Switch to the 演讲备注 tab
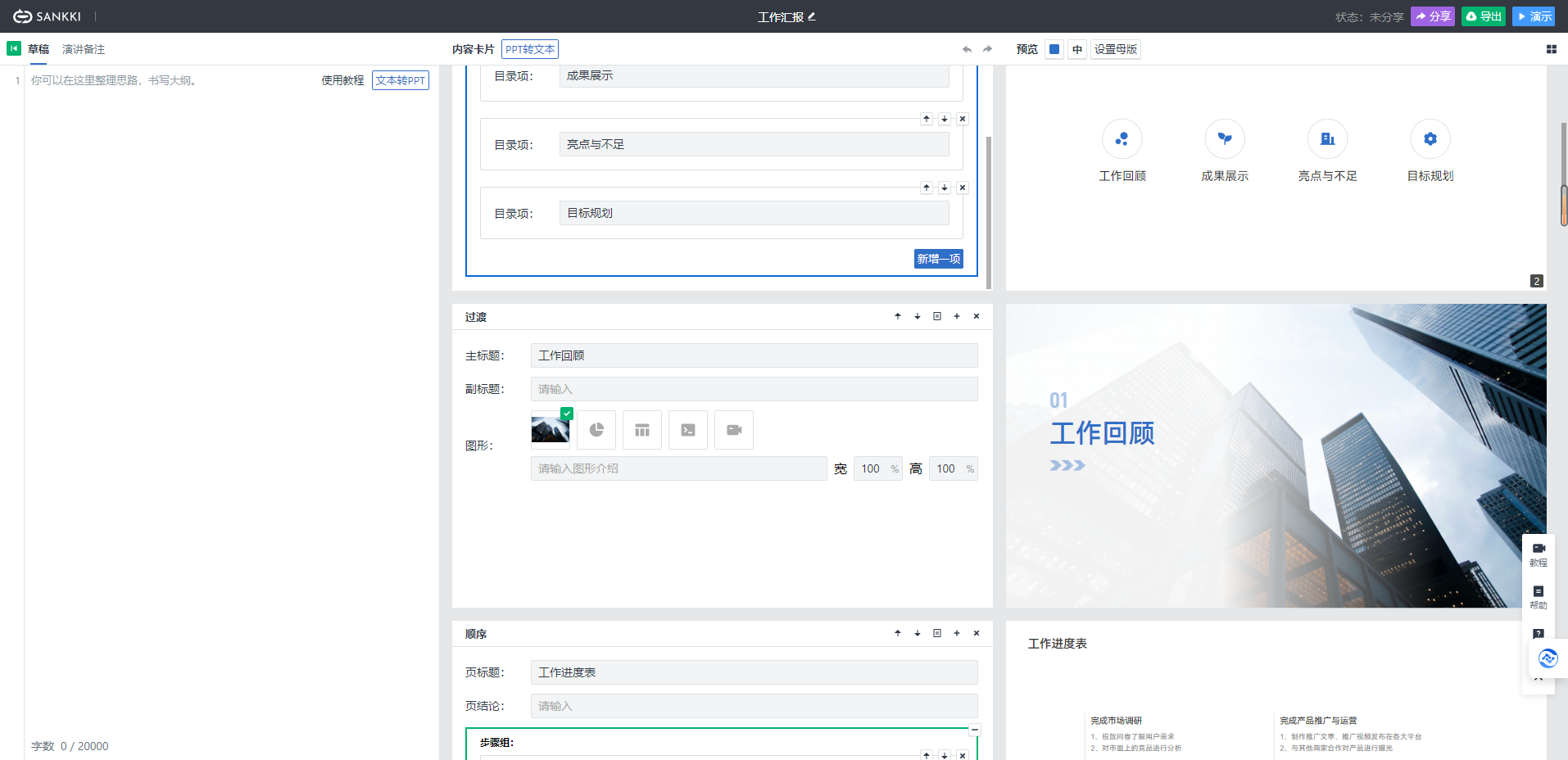 83,48
